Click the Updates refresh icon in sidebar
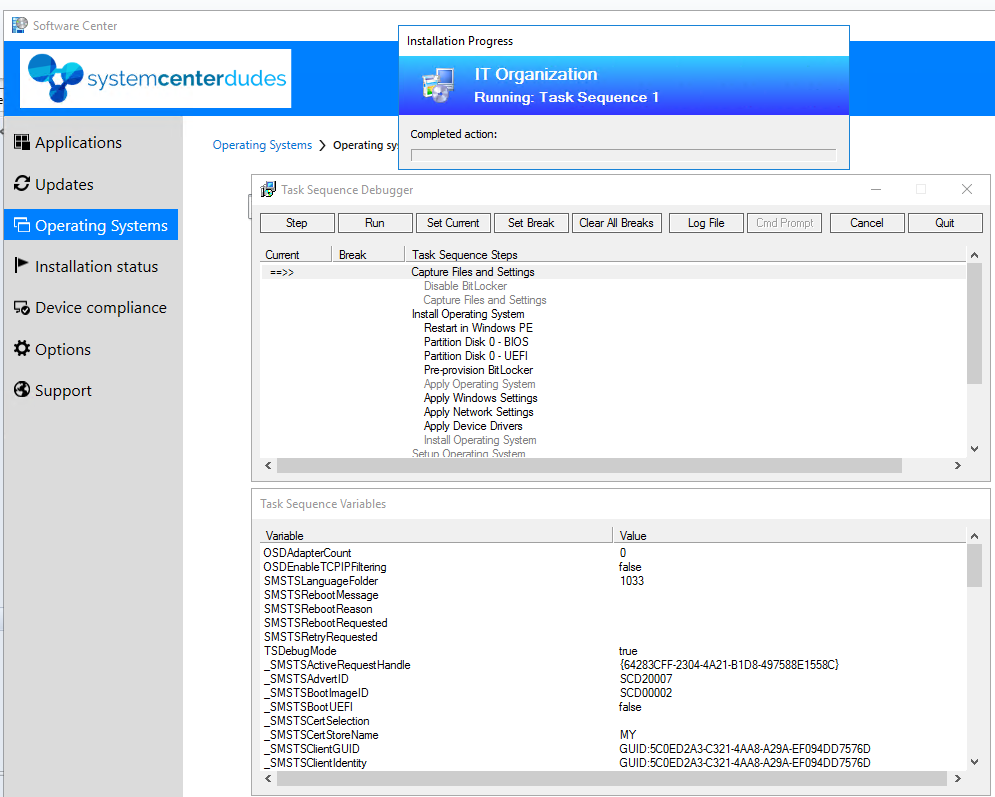The width and height of the screenshot is (995, 797). [x=22, y=183]
